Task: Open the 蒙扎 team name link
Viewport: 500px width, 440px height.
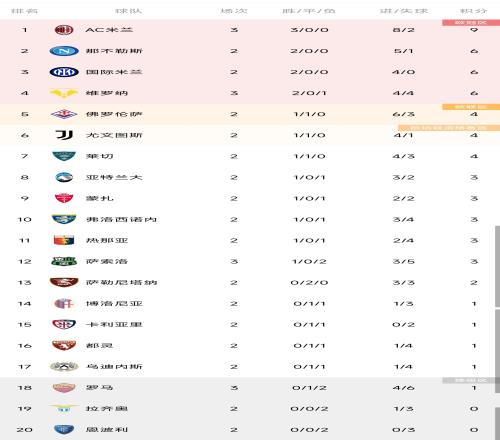Action: [100, 198]
